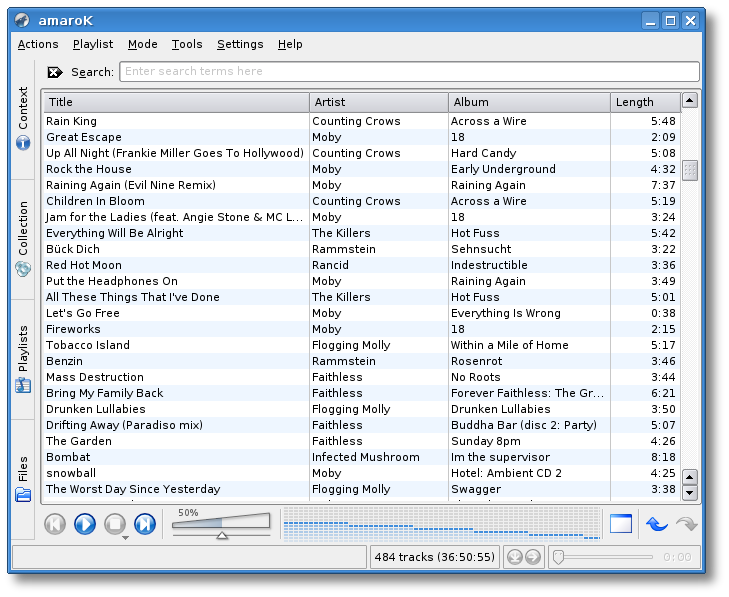Sort by the Album column header
729x597 pixels.
[530, 102]
